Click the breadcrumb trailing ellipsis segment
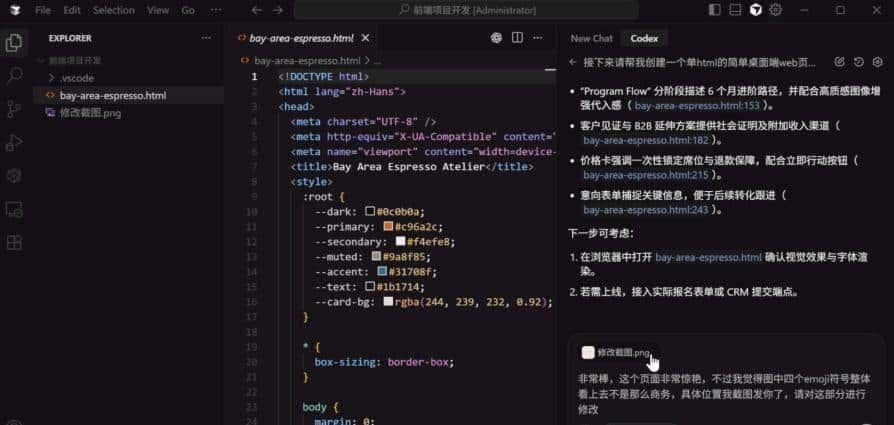Image resolution: width=894 pixels, height=425 pixels. click(x=377, y=60)
